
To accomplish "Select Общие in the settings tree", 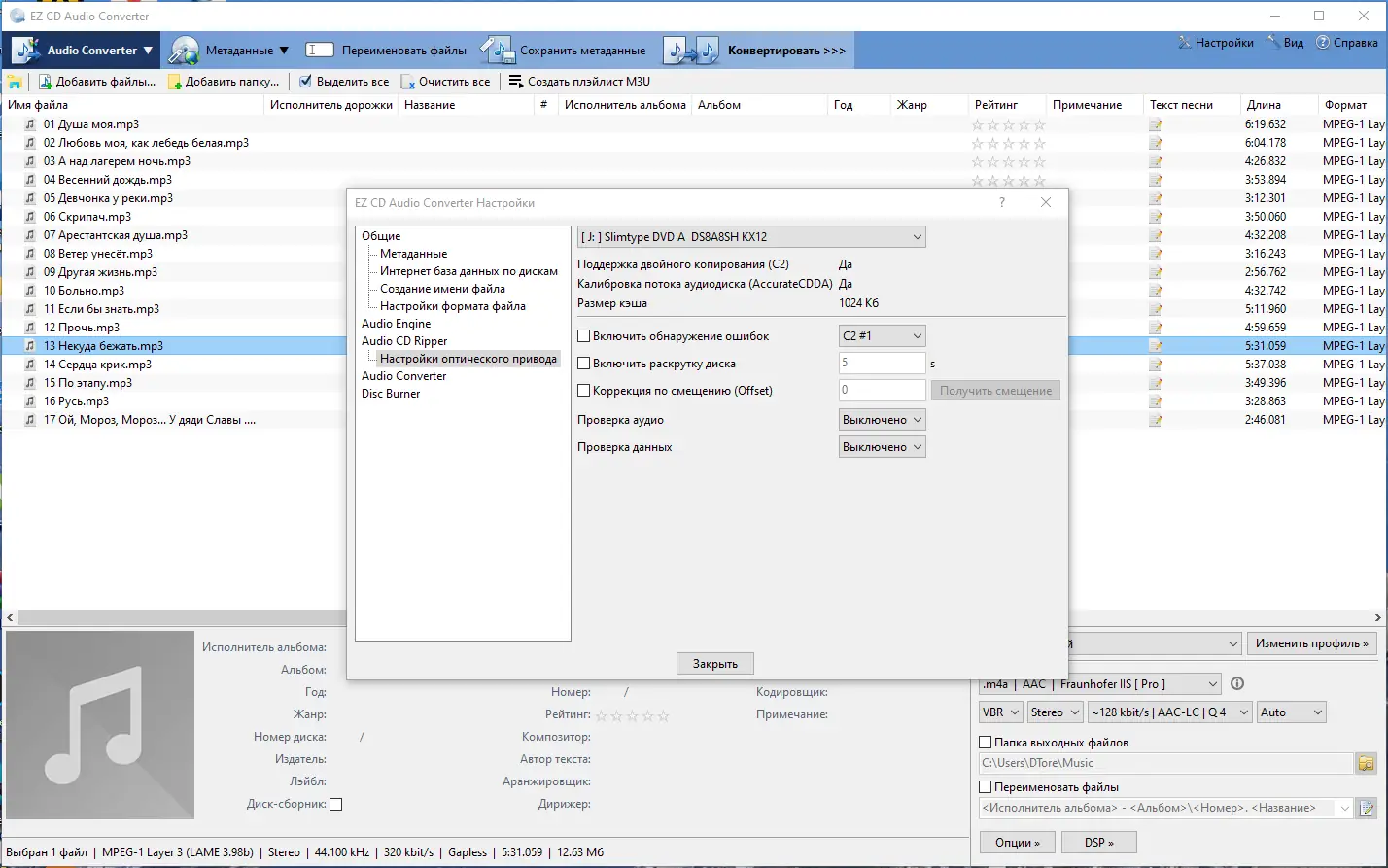I will pyautogui.click(x=381, y=236).
